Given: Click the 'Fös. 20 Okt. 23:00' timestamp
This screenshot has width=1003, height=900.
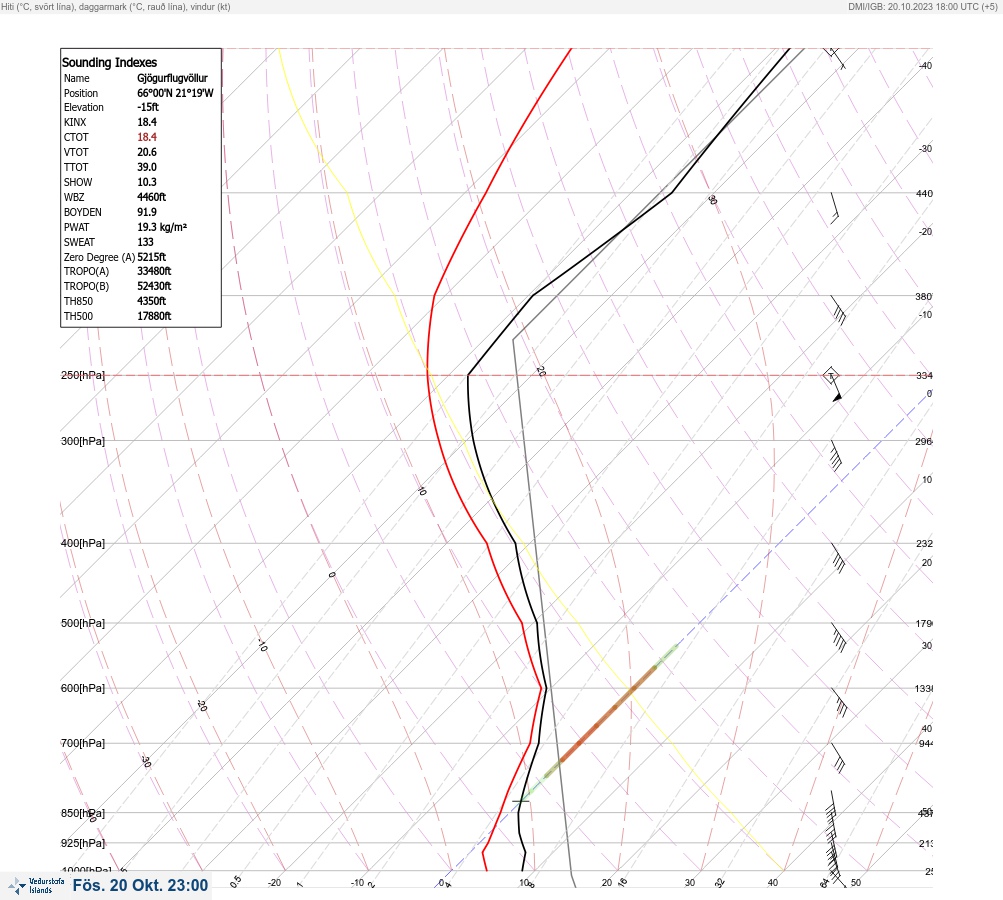Looking at the screenshot, I should 140,885.
